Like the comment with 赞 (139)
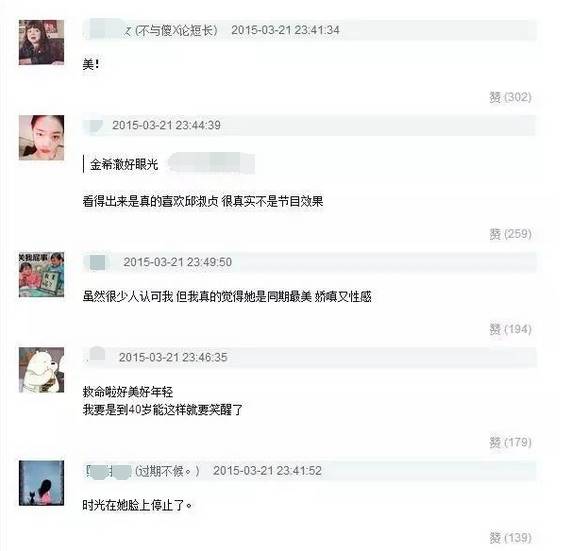Viewport: 565px width, 551px height. click(x=510, y=538)
